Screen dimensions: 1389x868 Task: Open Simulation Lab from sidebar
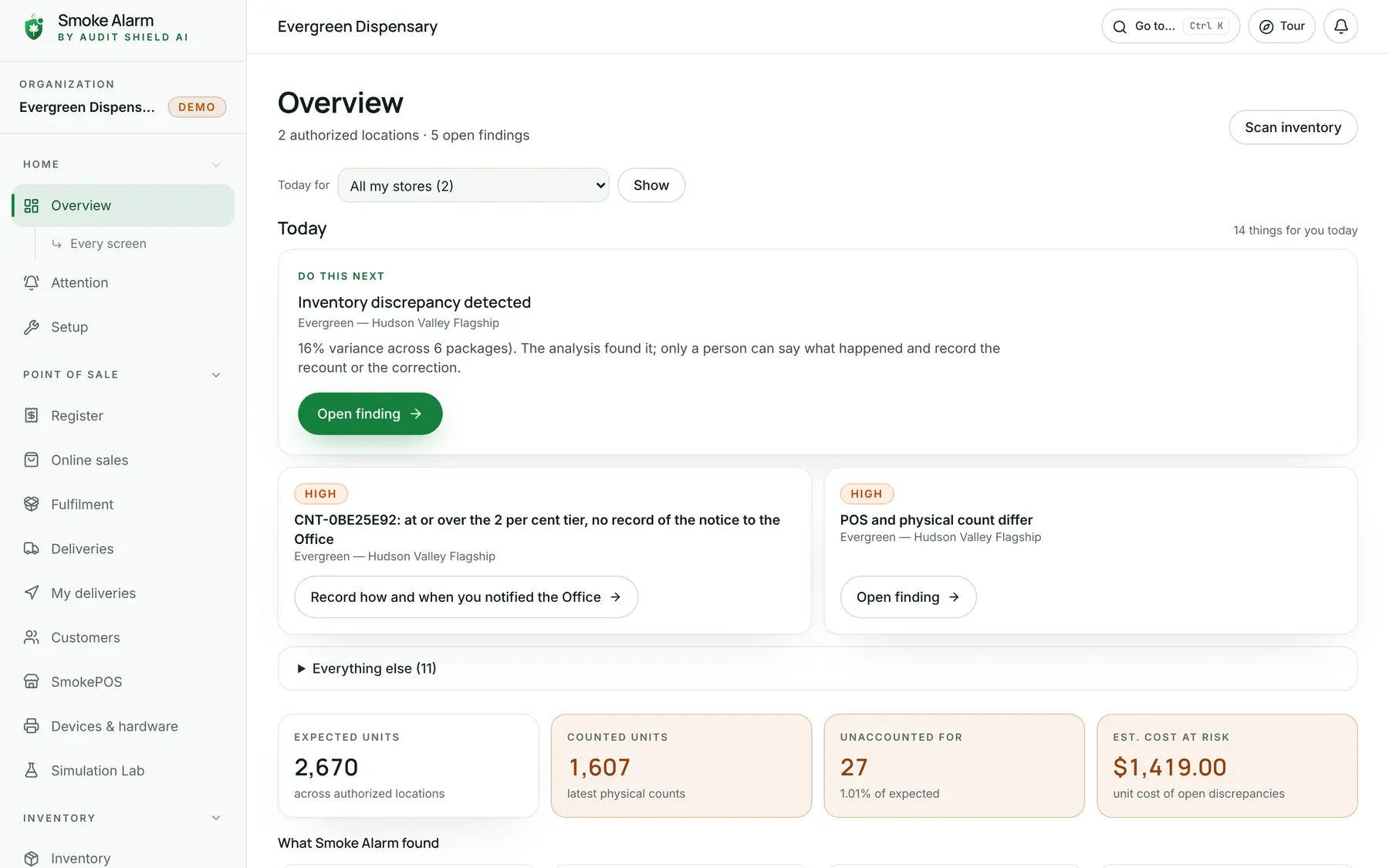click(123, 771)
